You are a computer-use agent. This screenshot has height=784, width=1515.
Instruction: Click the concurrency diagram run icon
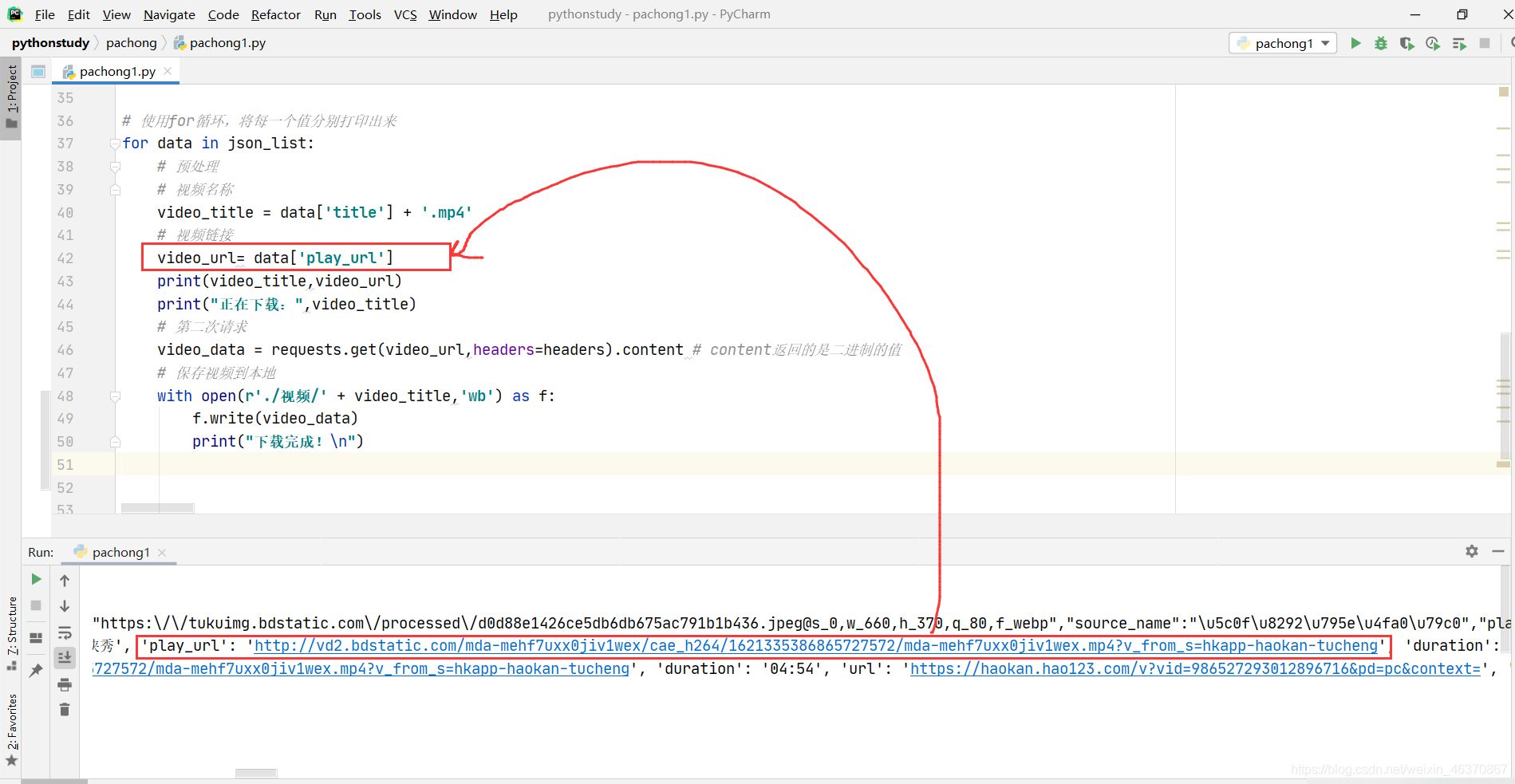[1459, 43]
